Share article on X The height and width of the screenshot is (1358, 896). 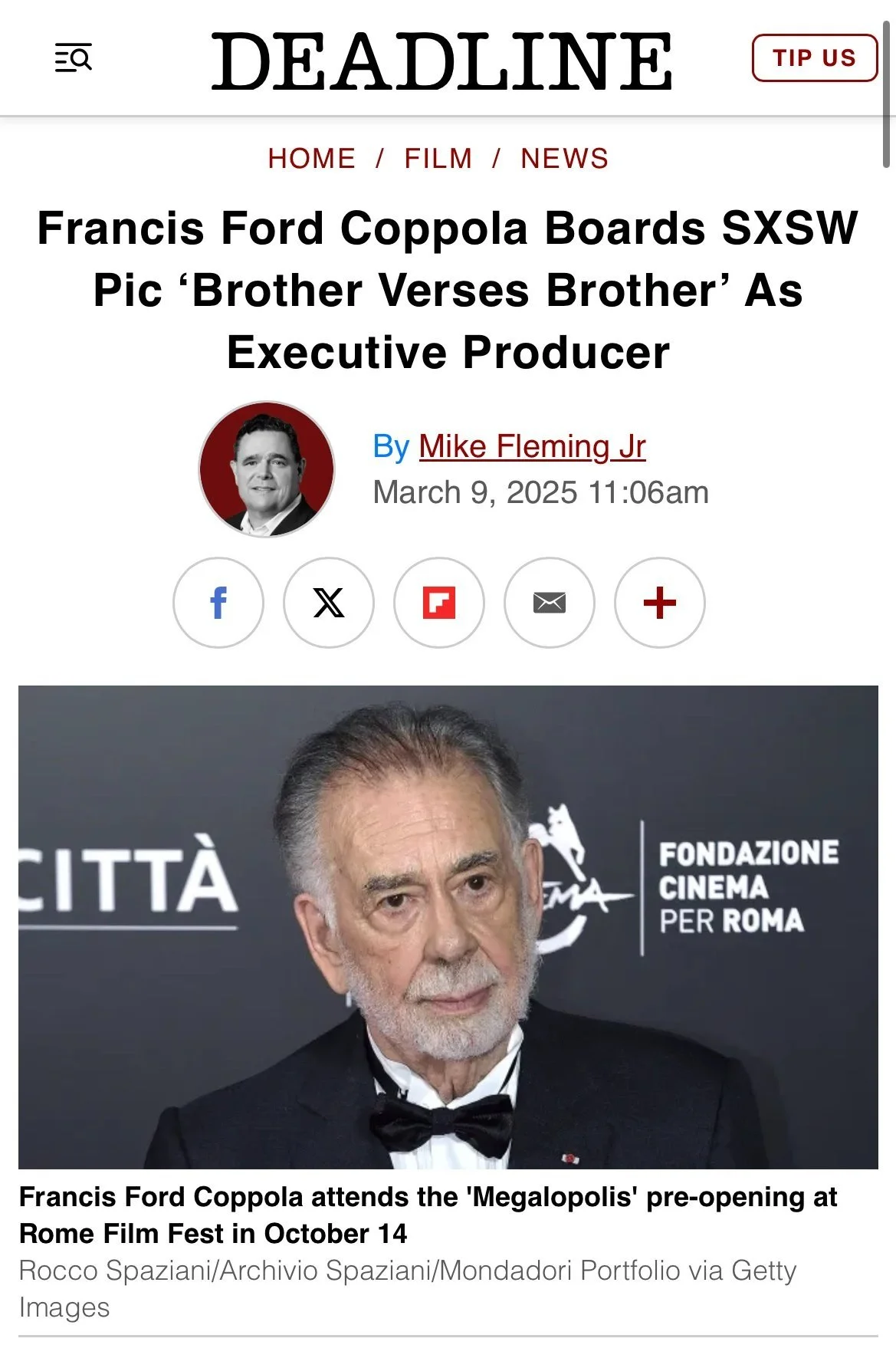329,603
